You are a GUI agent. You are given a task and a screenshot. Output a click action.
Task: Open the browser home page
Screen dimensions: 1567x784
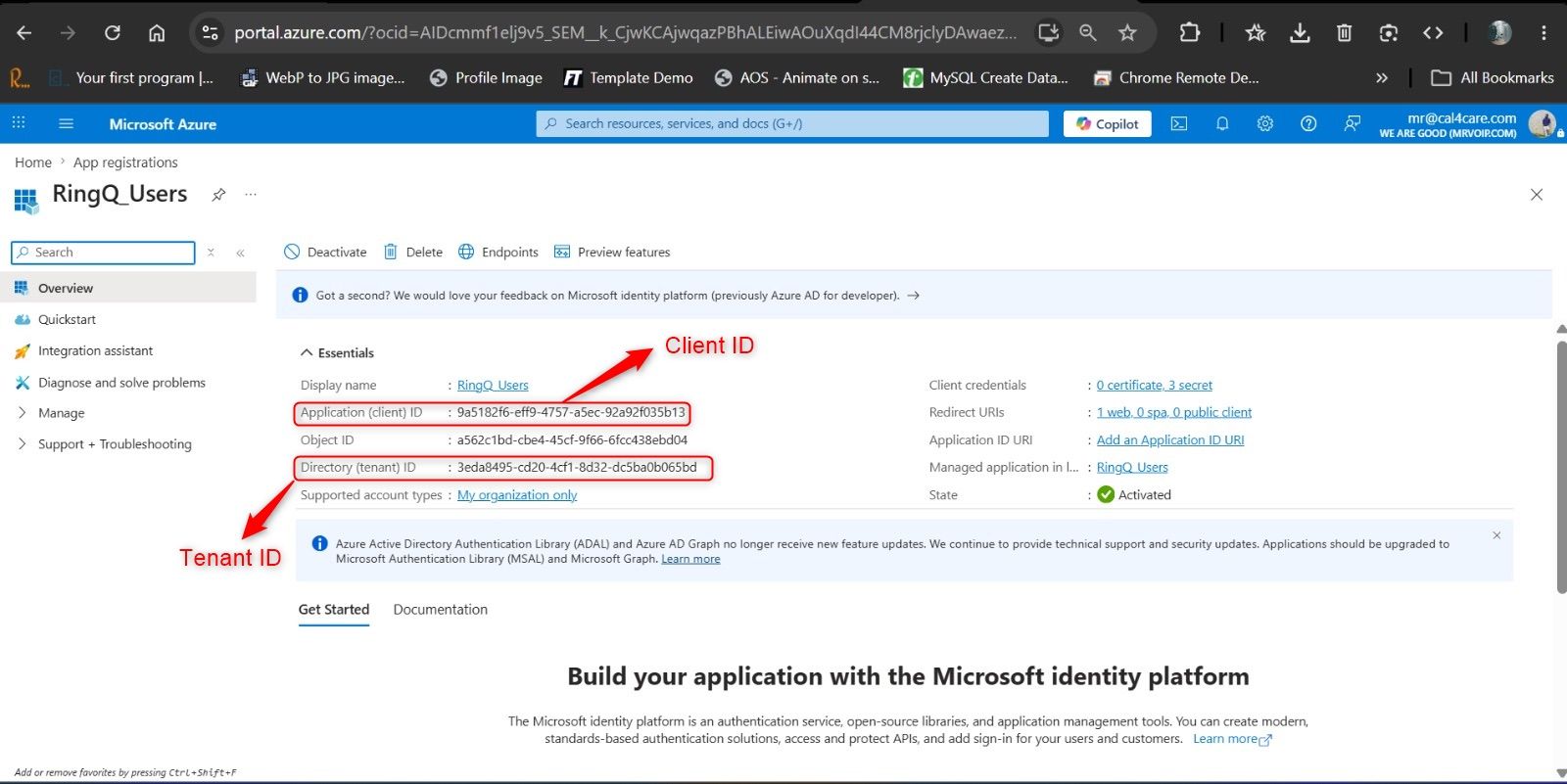point(157,32)
